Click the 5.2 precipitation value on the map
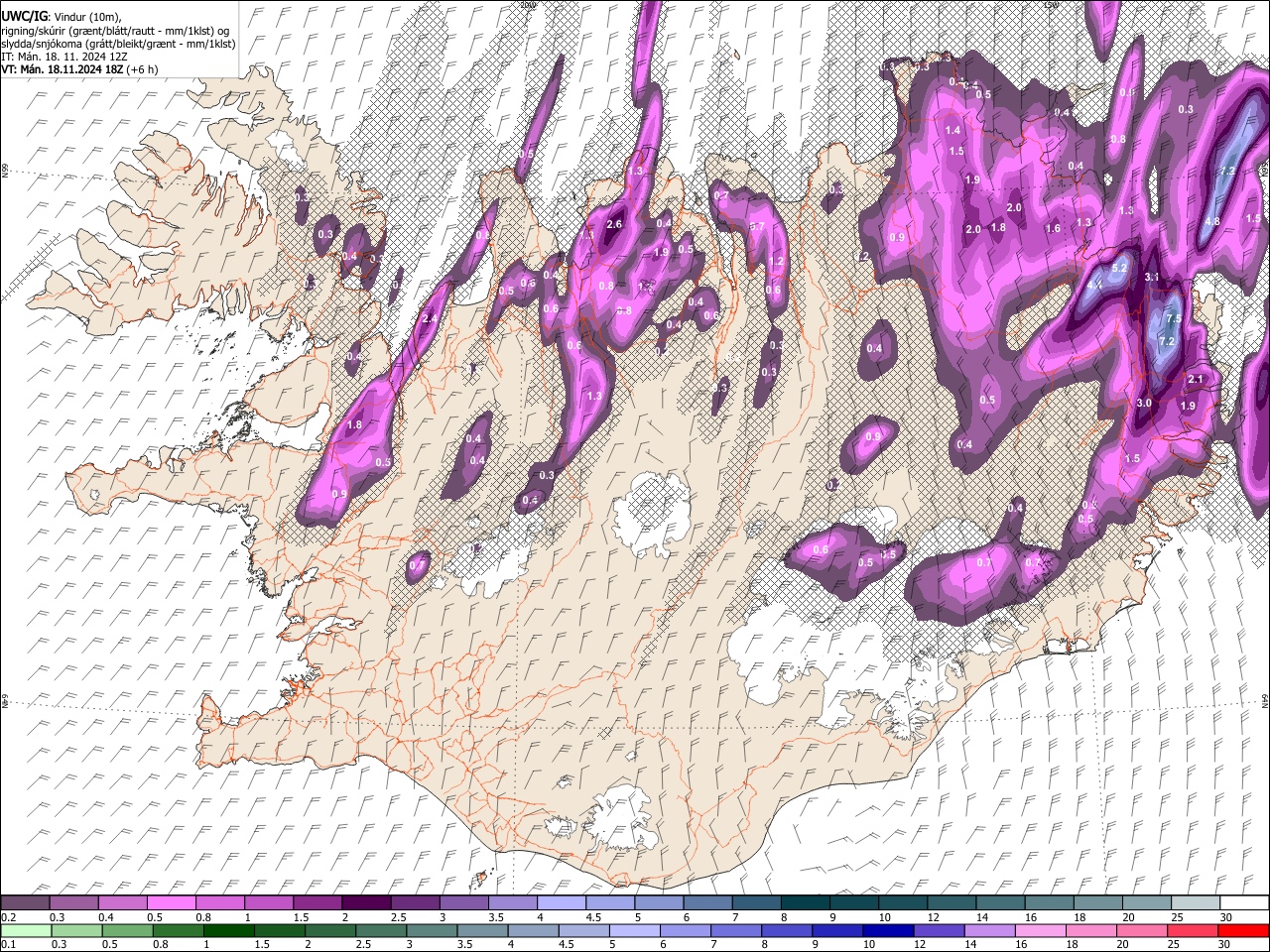The height and width of the screenshot is (952, 1270). click(1120, 268)
